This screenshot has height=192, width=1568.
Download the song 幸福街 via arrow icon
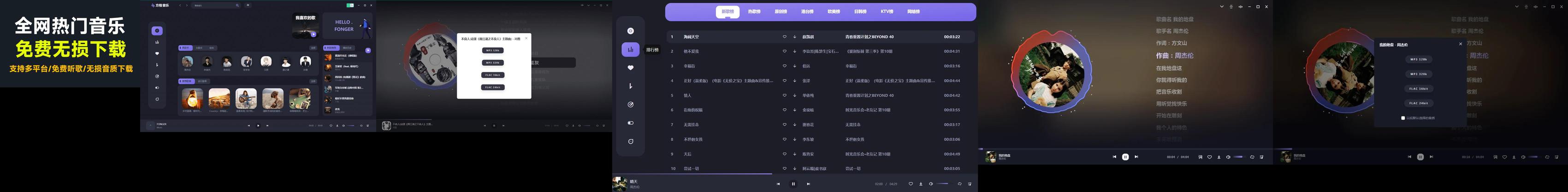[x=794, y=66]
